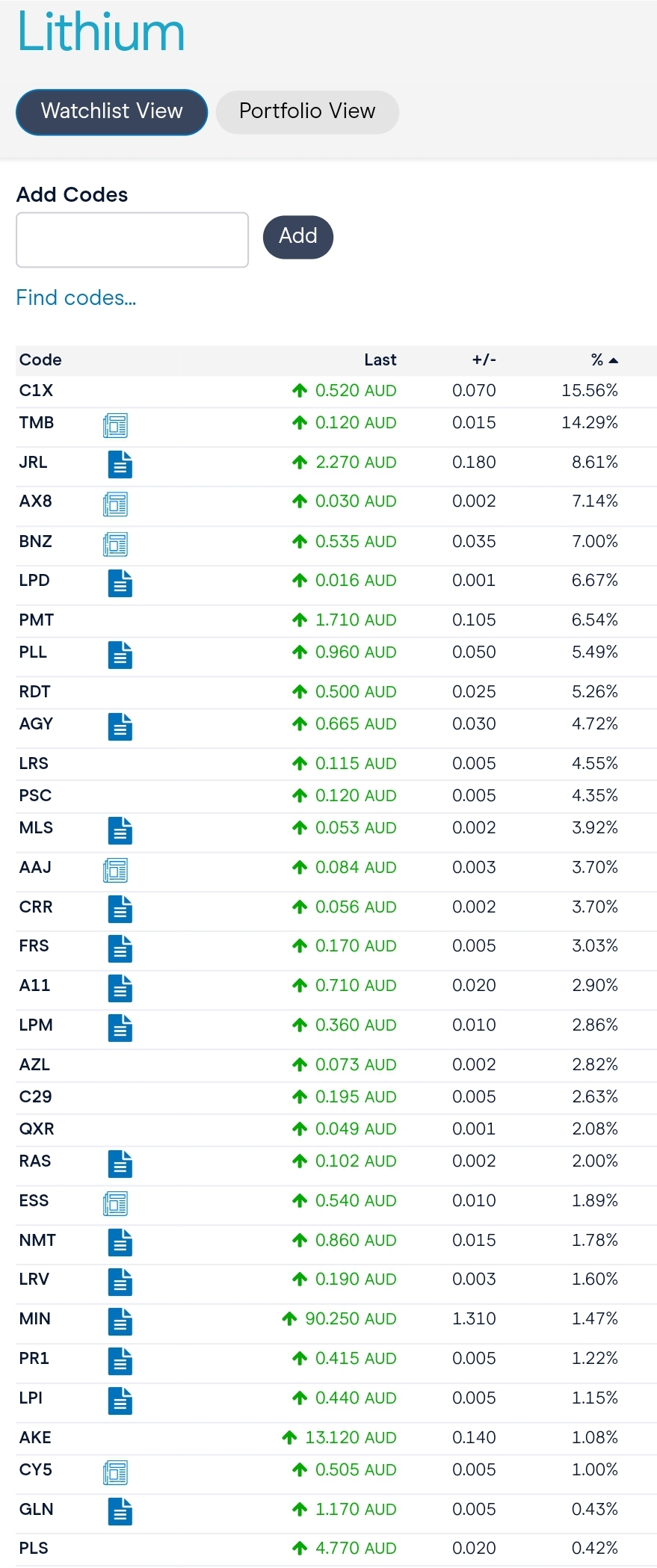Switch to Portfolio View

[307, 112]
